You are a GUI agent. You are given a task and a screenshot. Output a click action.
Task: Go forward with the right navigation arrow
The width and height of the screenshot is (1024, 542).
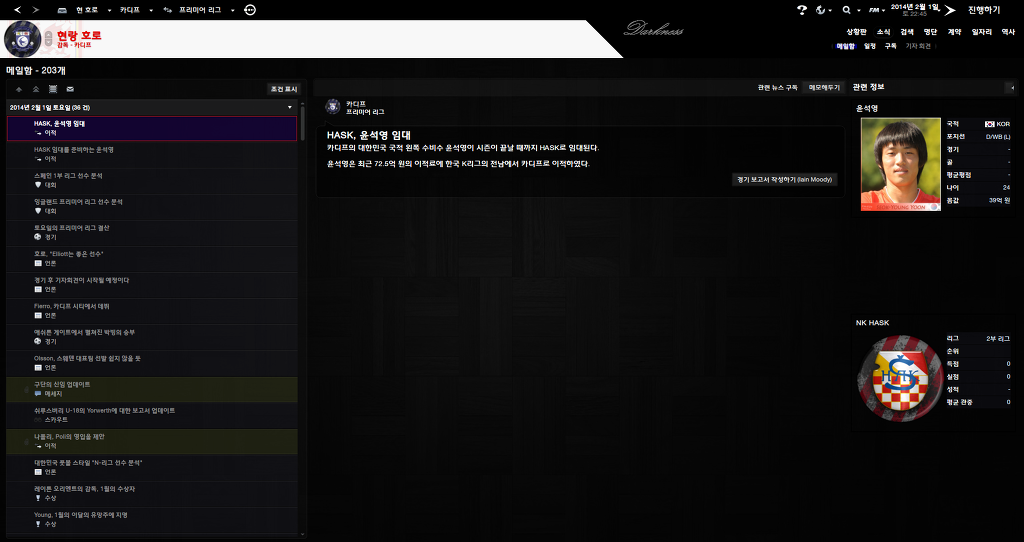[x=35, y=10]
